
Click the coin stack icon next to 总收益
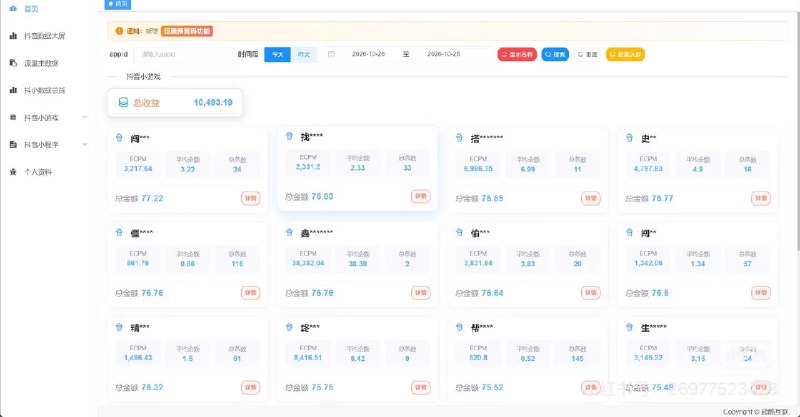[123, 103]
